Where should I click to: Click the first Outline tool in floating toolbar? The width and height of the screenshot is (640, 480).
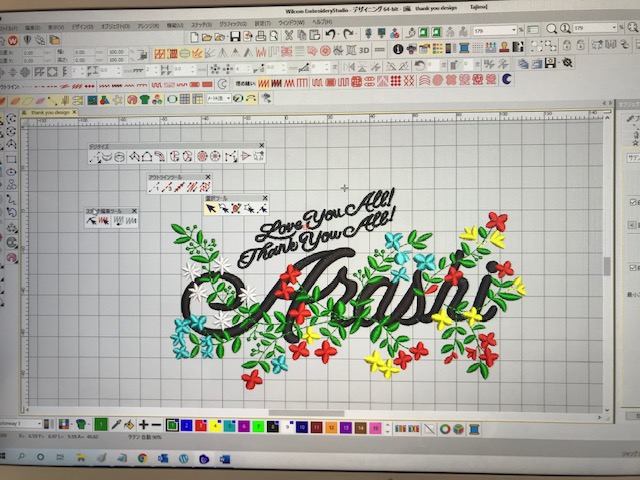tap(154, 187)
